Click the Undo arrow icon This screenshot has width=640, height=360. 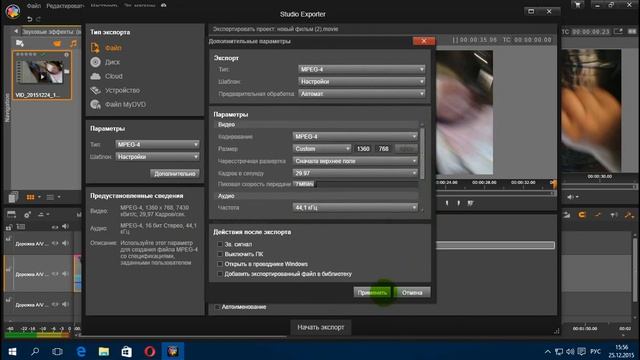(x=29, y=19)
